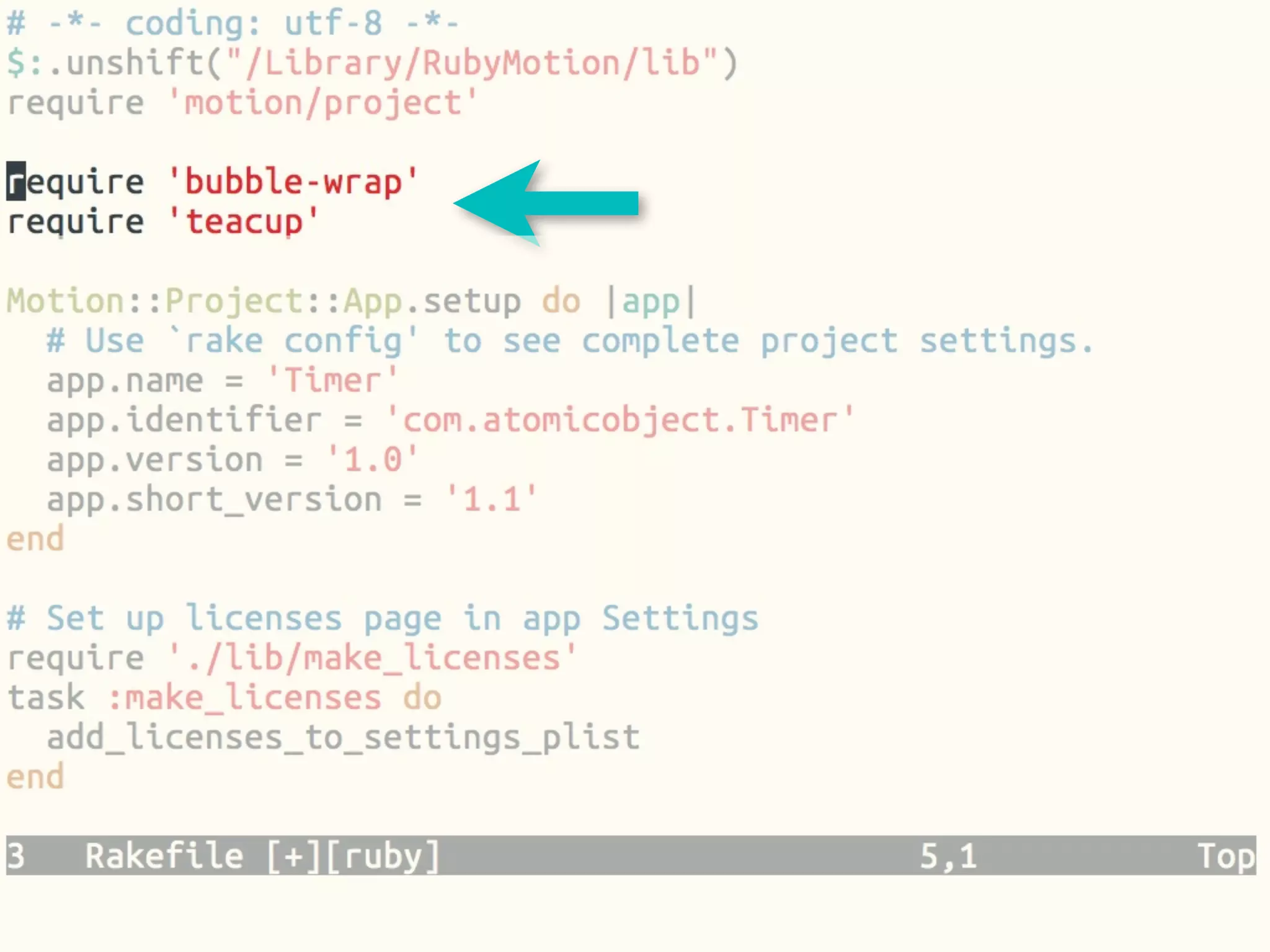Click the "/Library/RubyMotion/lib" path string
This screenshot has height=952, width=1270.
coord(472,63)
